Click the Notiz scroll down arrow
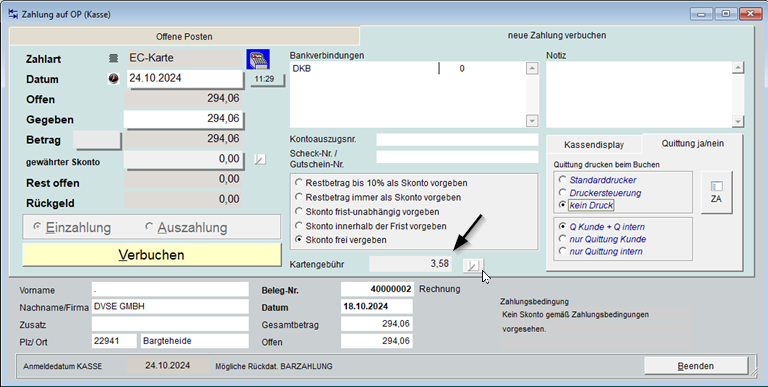This screenshot has height=387, width=768. [x=738, y=121]
